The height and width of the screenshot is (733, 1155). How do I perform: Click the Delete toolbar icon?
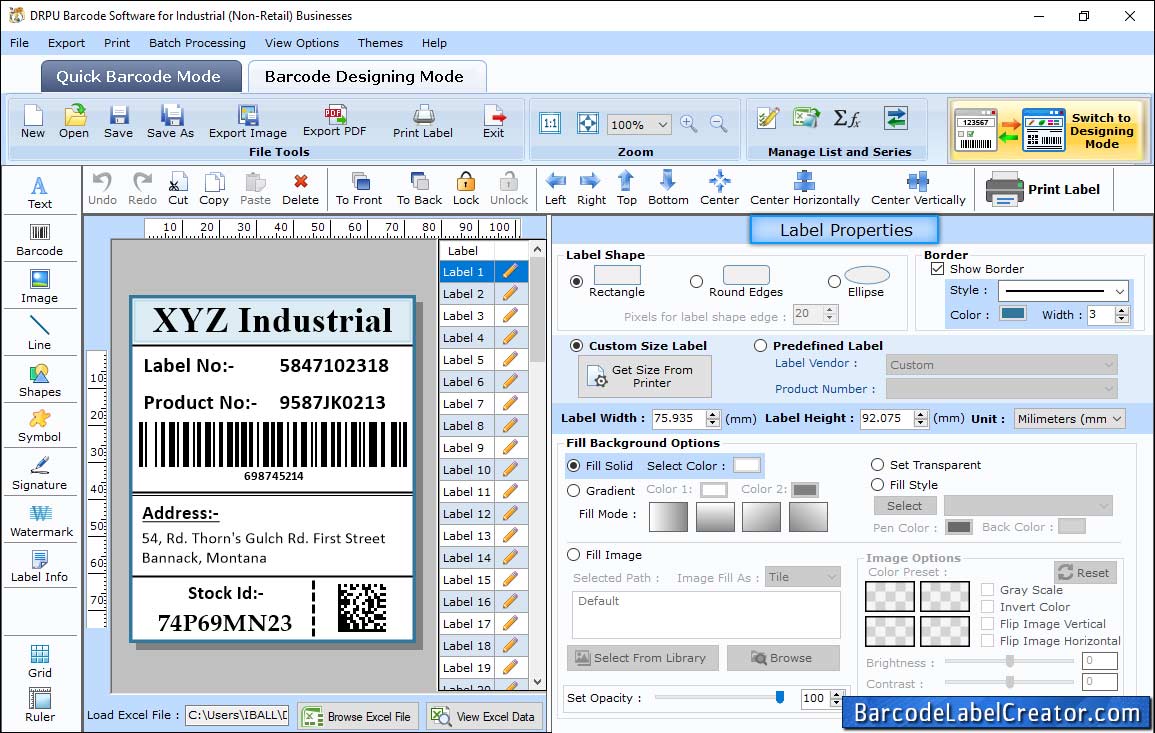click(x=301, y=189)
